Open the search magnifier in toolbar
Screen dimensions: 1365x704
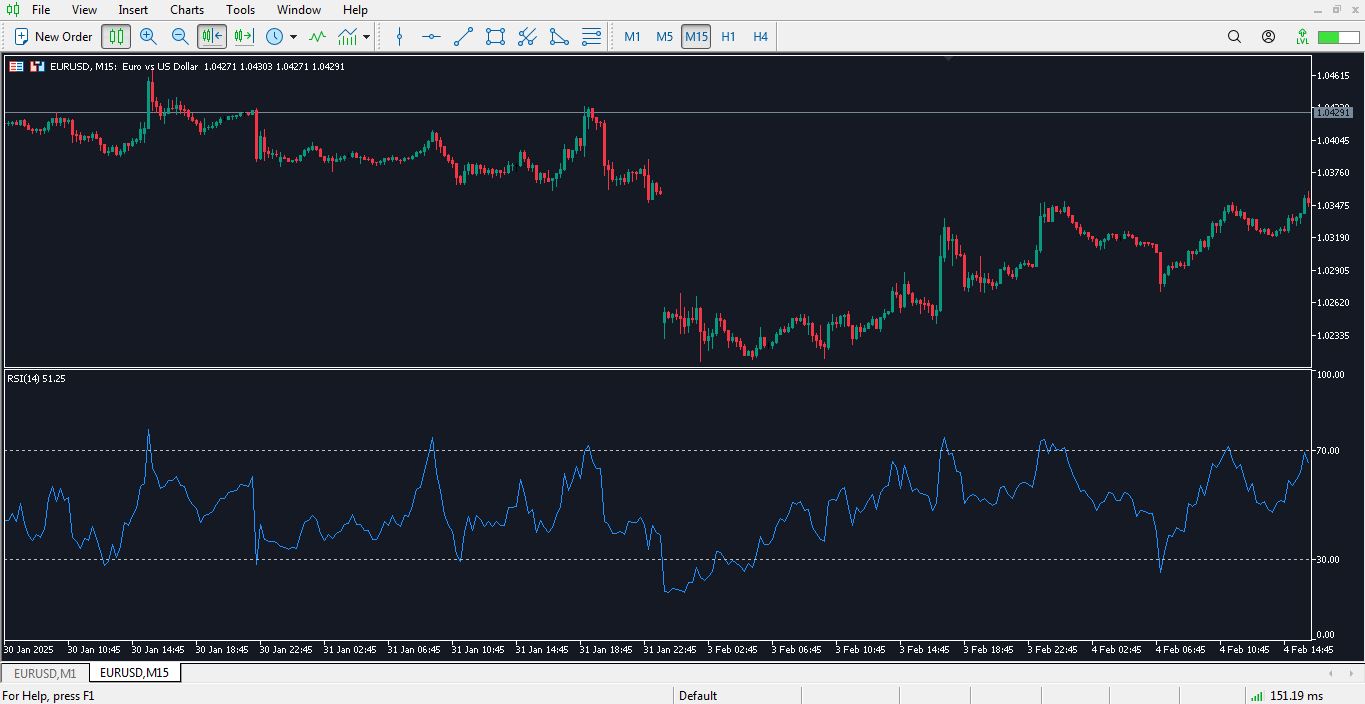pyautogui.click(x=1234, y=37)
